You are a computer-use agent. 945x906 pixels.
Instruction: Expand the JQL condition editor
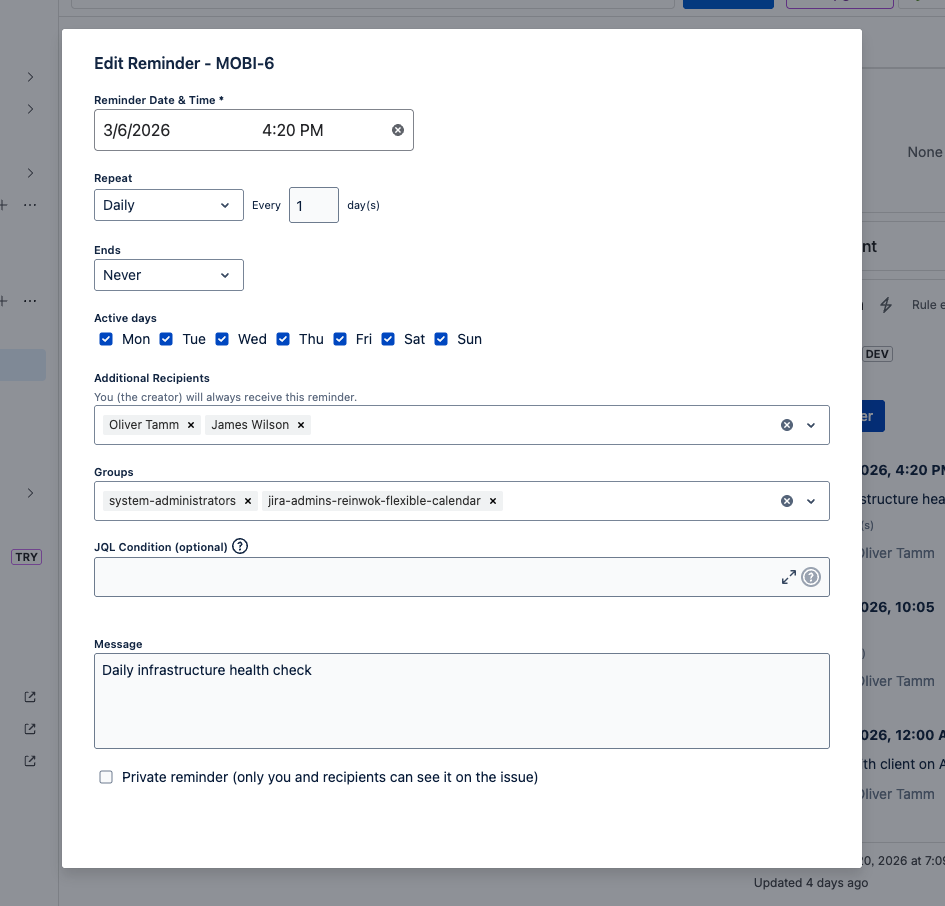pos(789,577)
